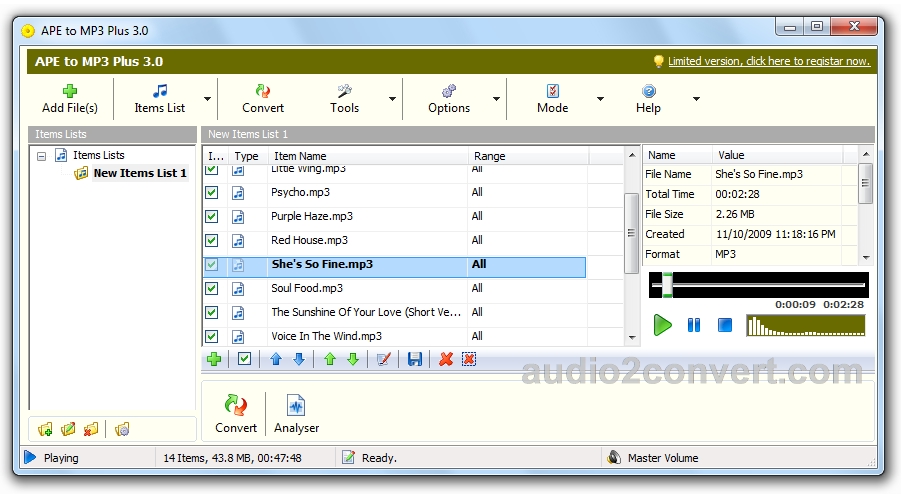Expand the Help dropdown arrow
This screenshot has height=494, width=903.
(x=696, y=99)
